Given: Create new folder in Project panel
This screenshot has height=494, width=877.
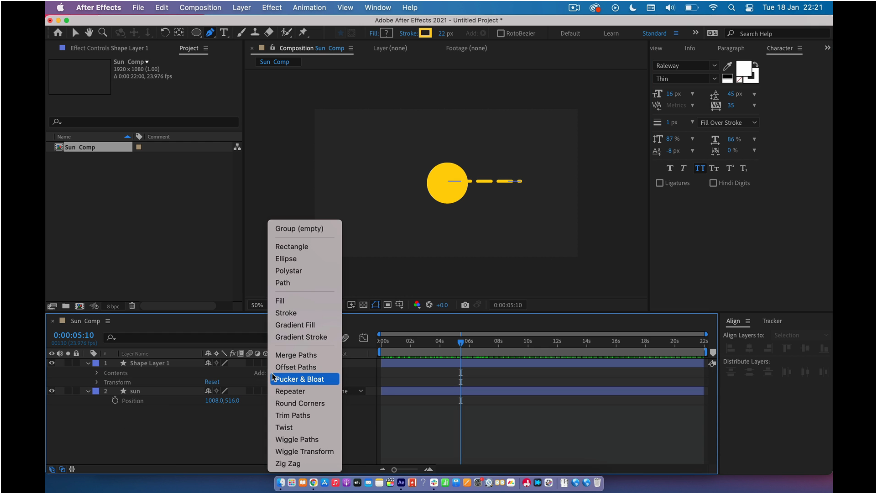Looking at the screenshot, I should [x=65, y=306].
